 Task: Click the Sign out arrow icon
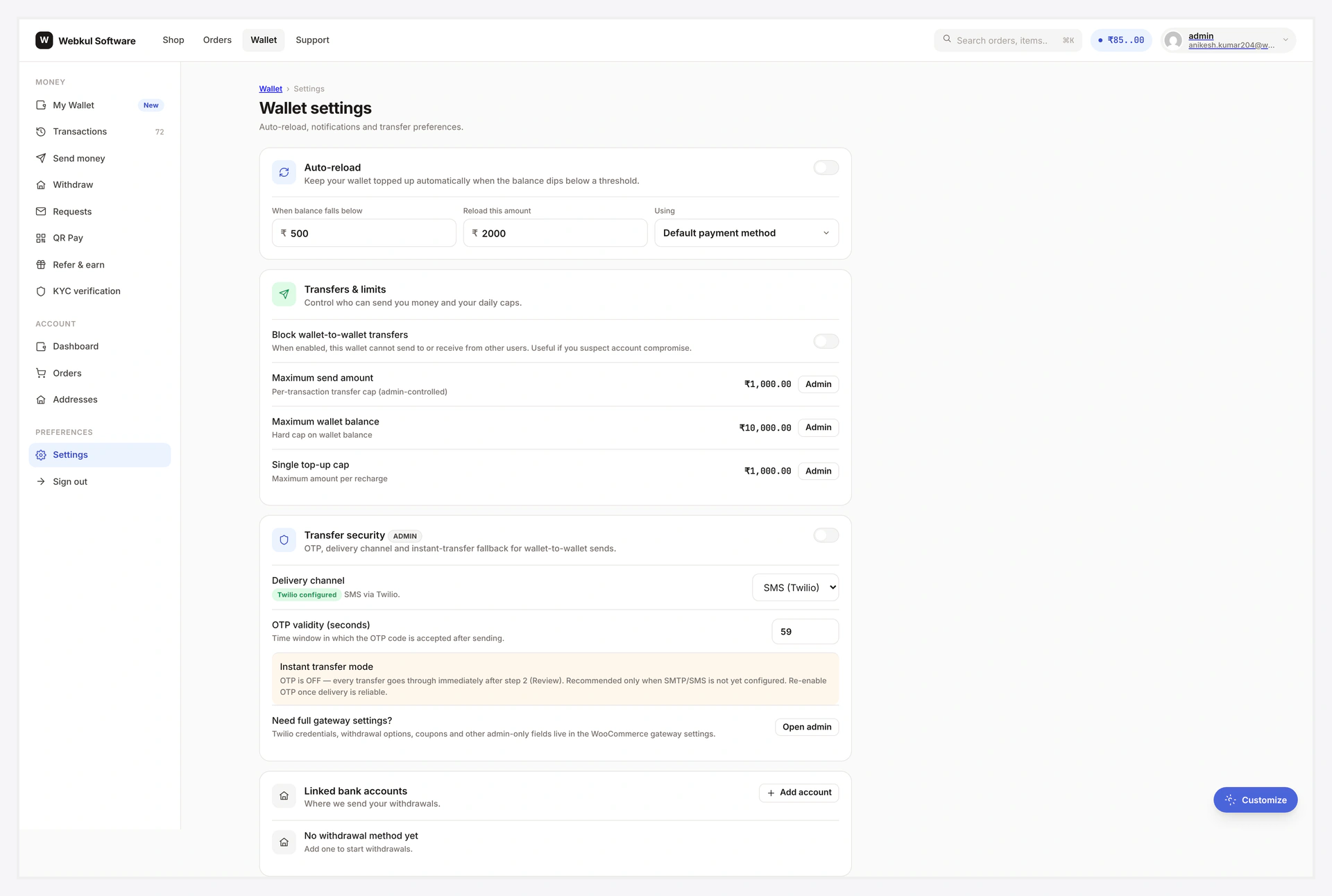point(41,482)
